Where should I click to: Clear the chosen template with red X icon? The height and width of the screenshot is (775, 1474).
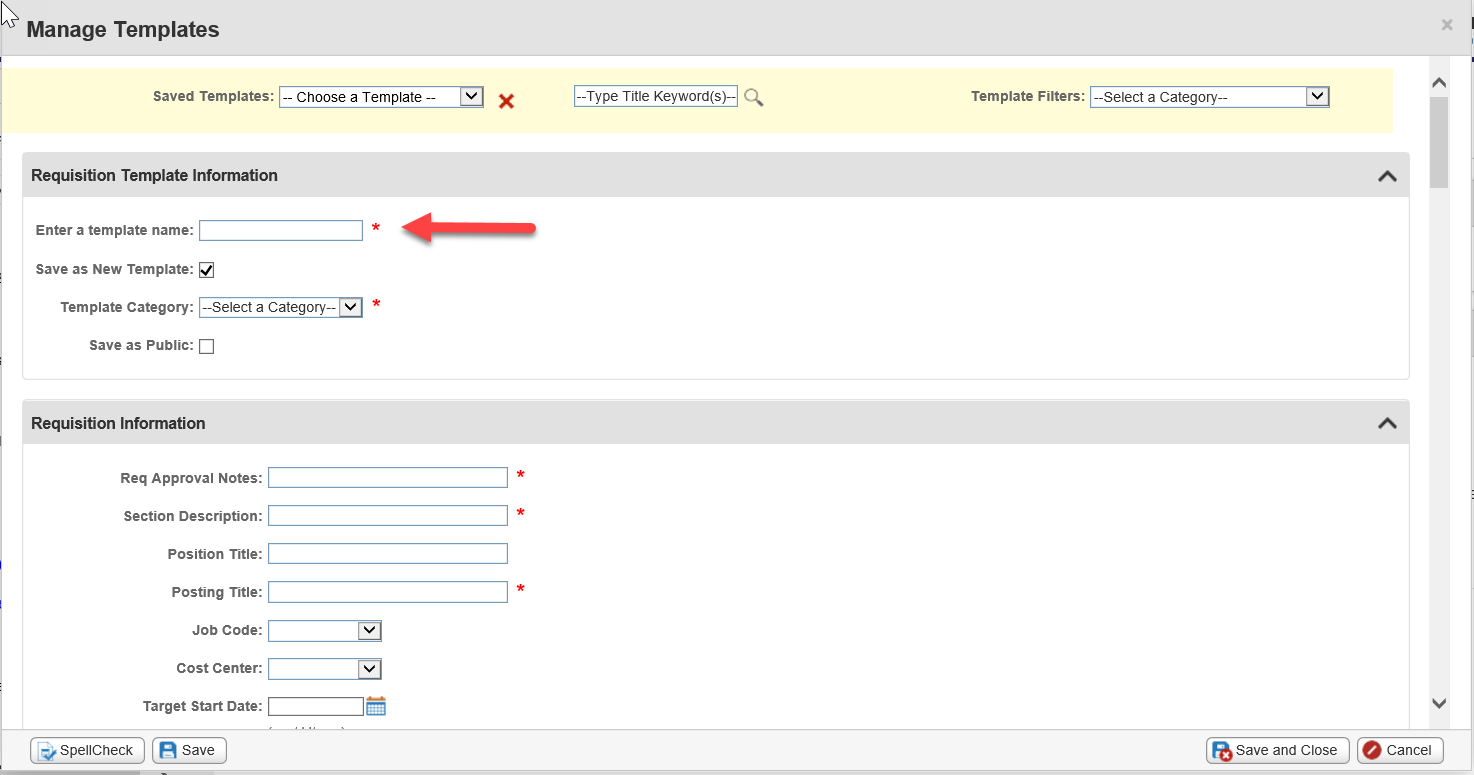(506, 100)
